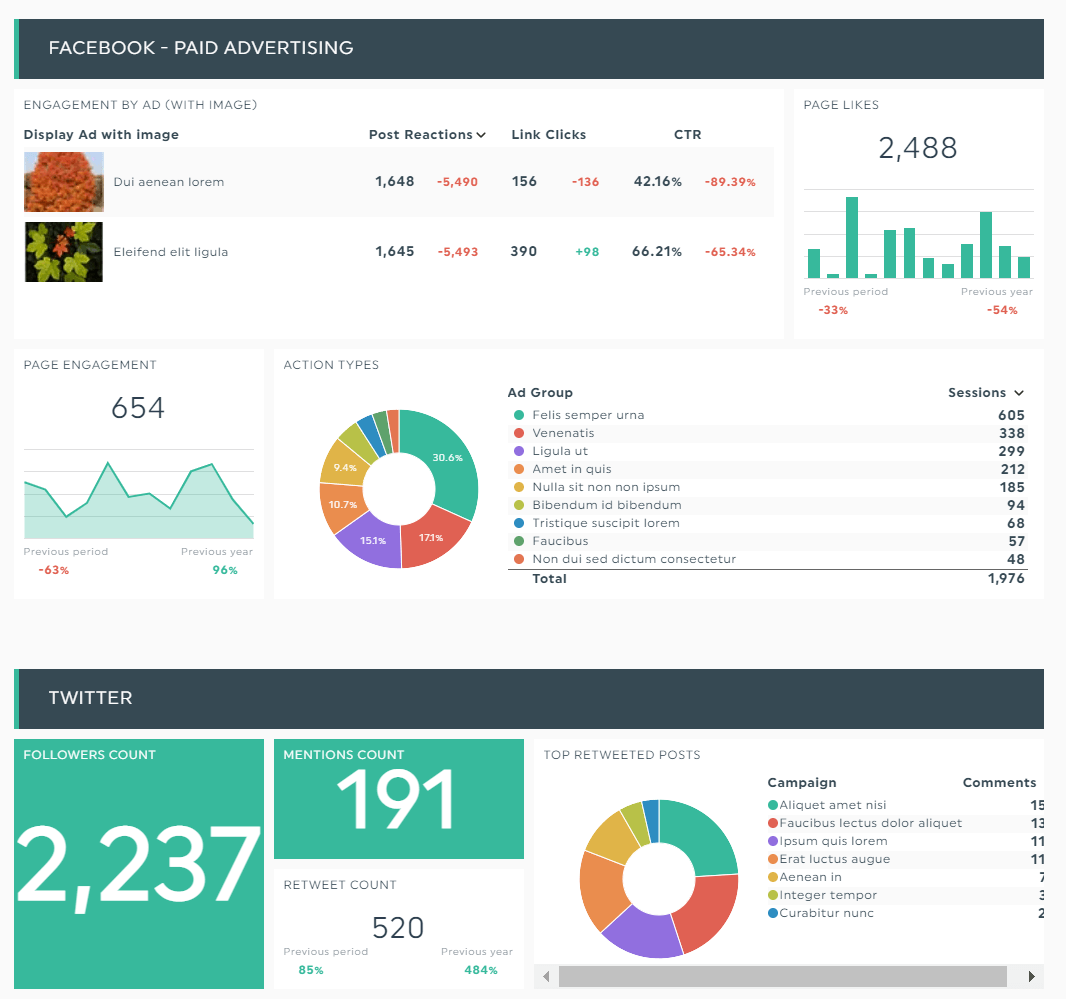Click the Twitter section header
The image size is (1066, 999).
[529, 698]
